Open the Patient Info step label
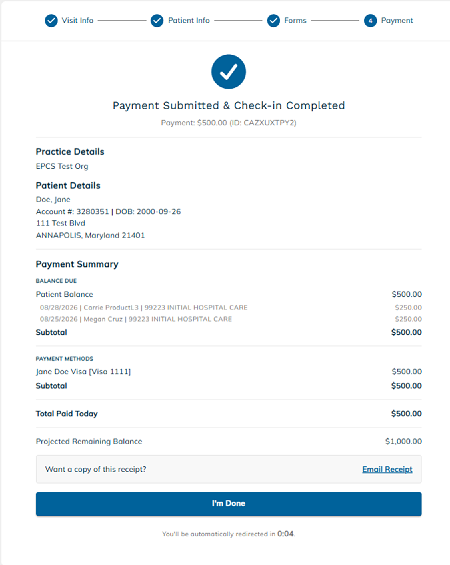Viewport: 450px width, 565px height. coord(189,21)
